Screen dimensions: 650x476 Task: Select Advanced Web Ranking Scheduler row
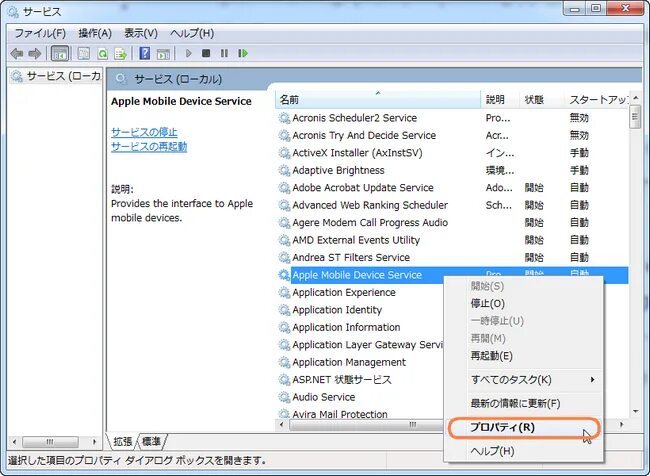click(x=452, y=205)
